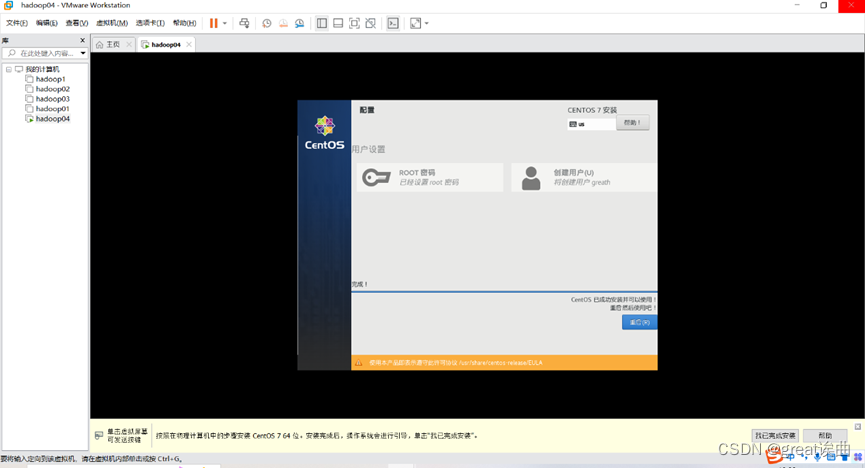Screen dimensions: 865x468
Task: Open the 帮助(H) menu
Action: (x=184, y=23)
